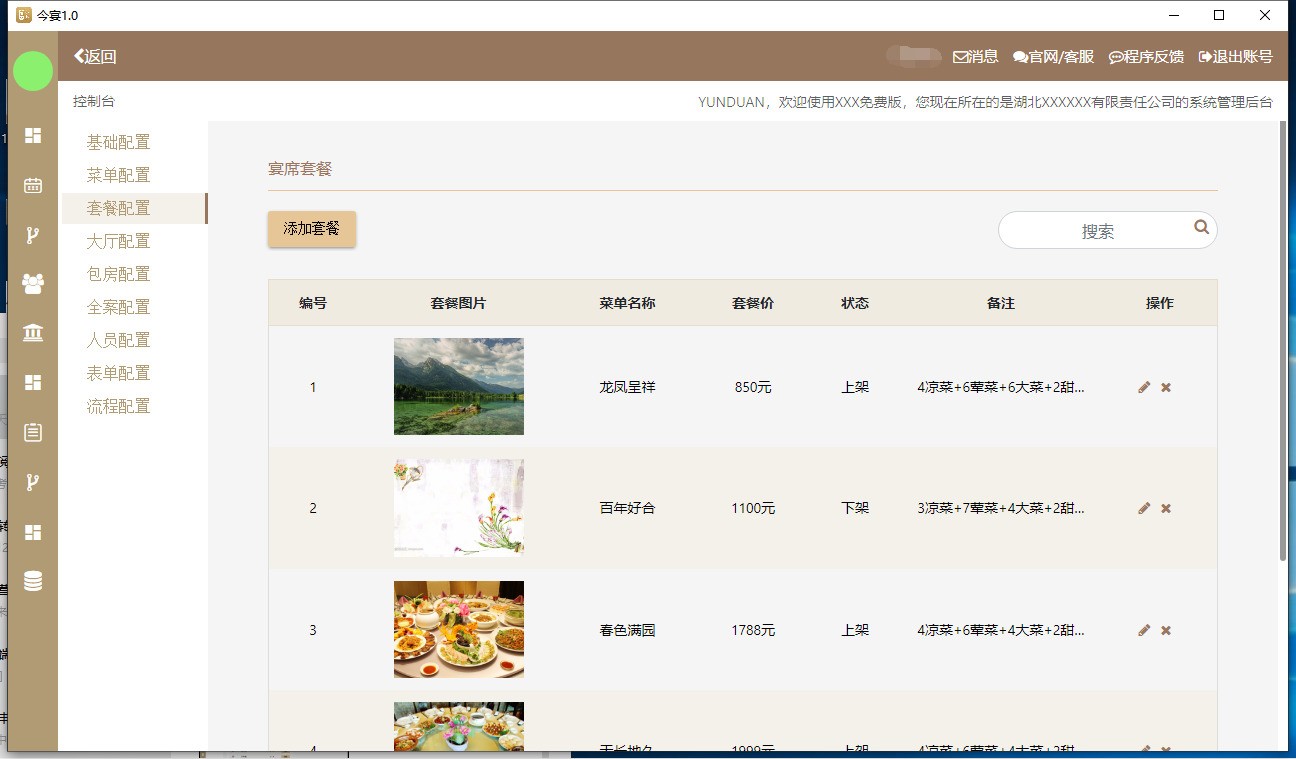This screenshot has height=759, width=1296.
Task: Open 表单配置 in the side menu
Action: click(x=119, y=373)
